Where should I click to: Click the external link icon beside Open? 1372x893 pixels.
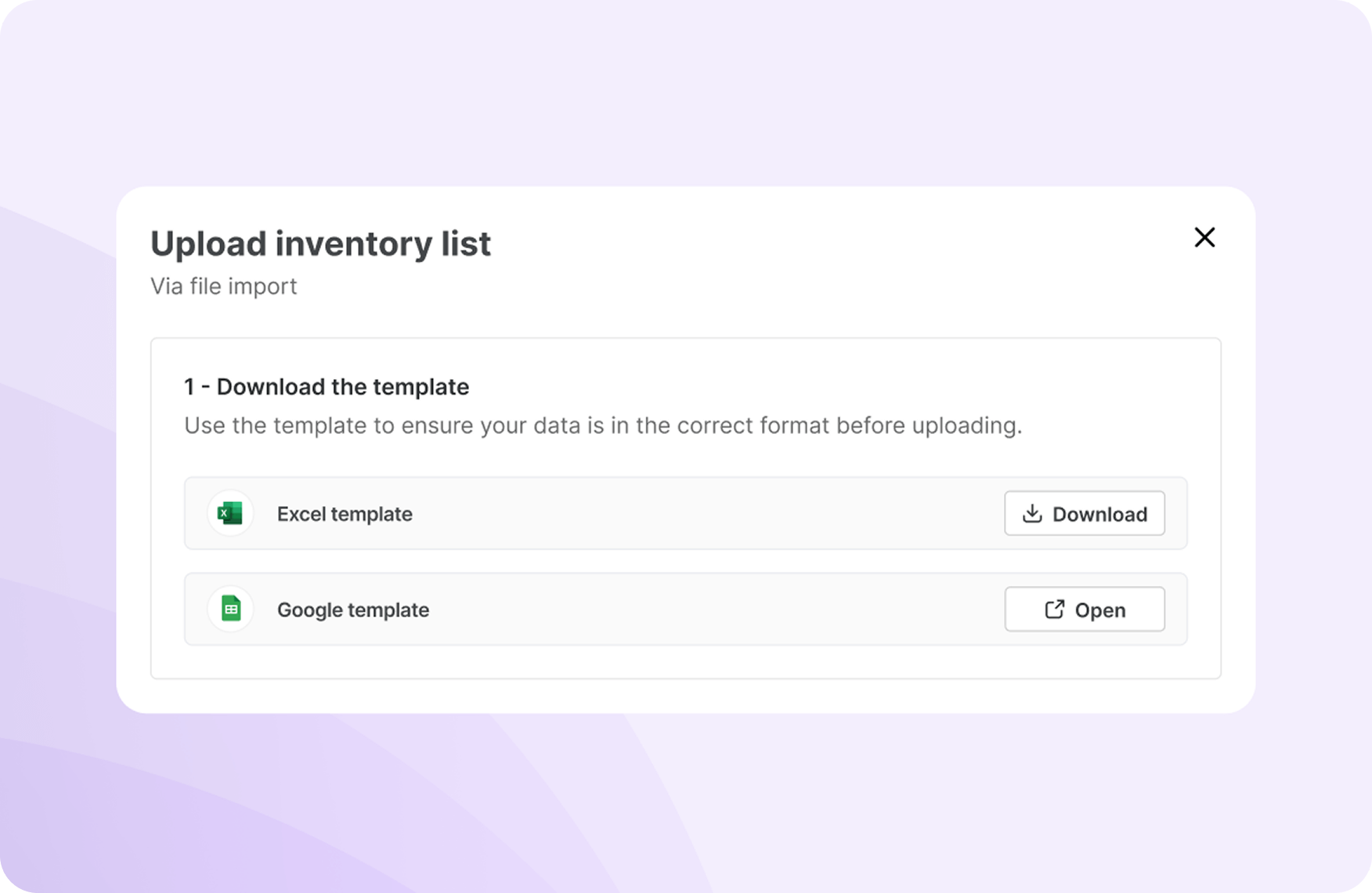(1055, 609)
